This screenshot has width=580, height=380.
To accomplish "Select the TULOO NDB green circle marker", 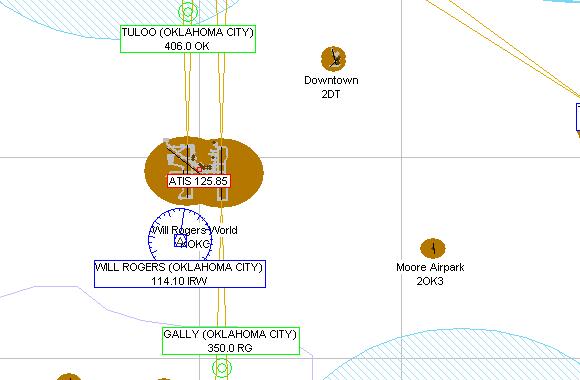I will point(188,11).
